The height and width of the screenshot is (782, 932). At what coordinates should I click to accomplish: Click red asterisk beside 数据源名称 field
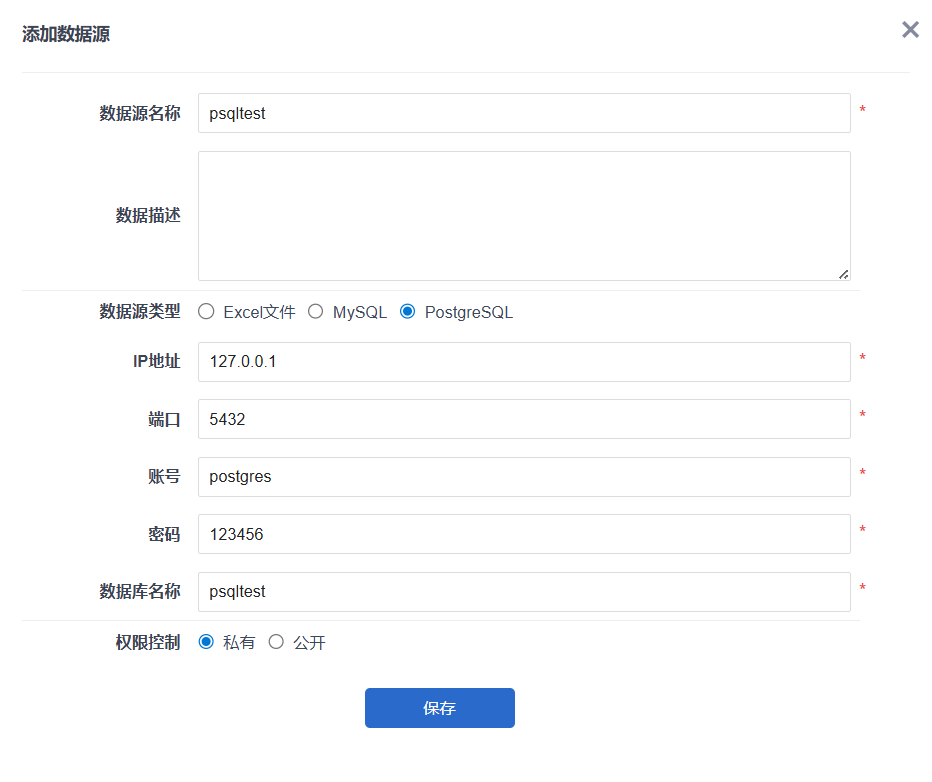coord(863,110)
